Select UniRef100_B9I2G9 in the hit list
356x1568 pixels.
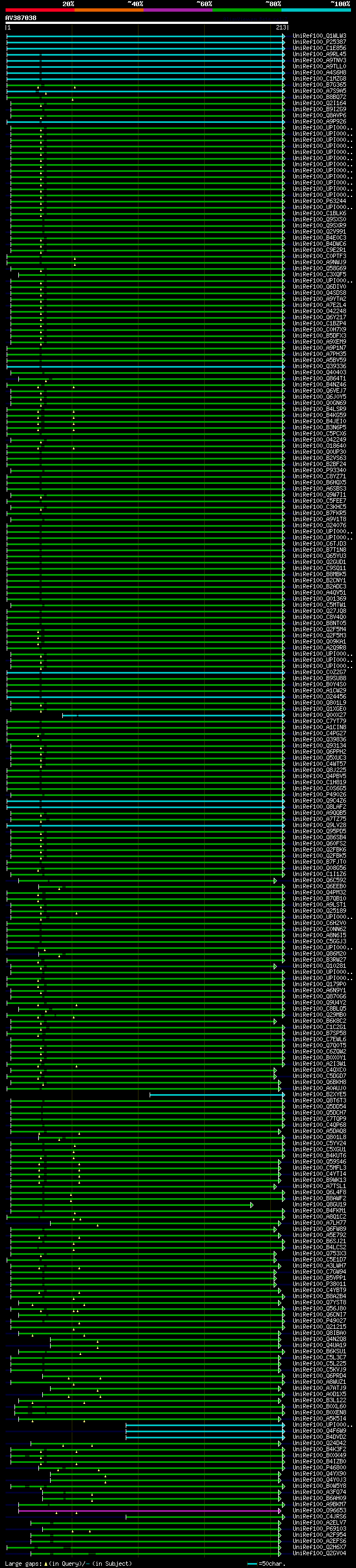tap(319, 109)
